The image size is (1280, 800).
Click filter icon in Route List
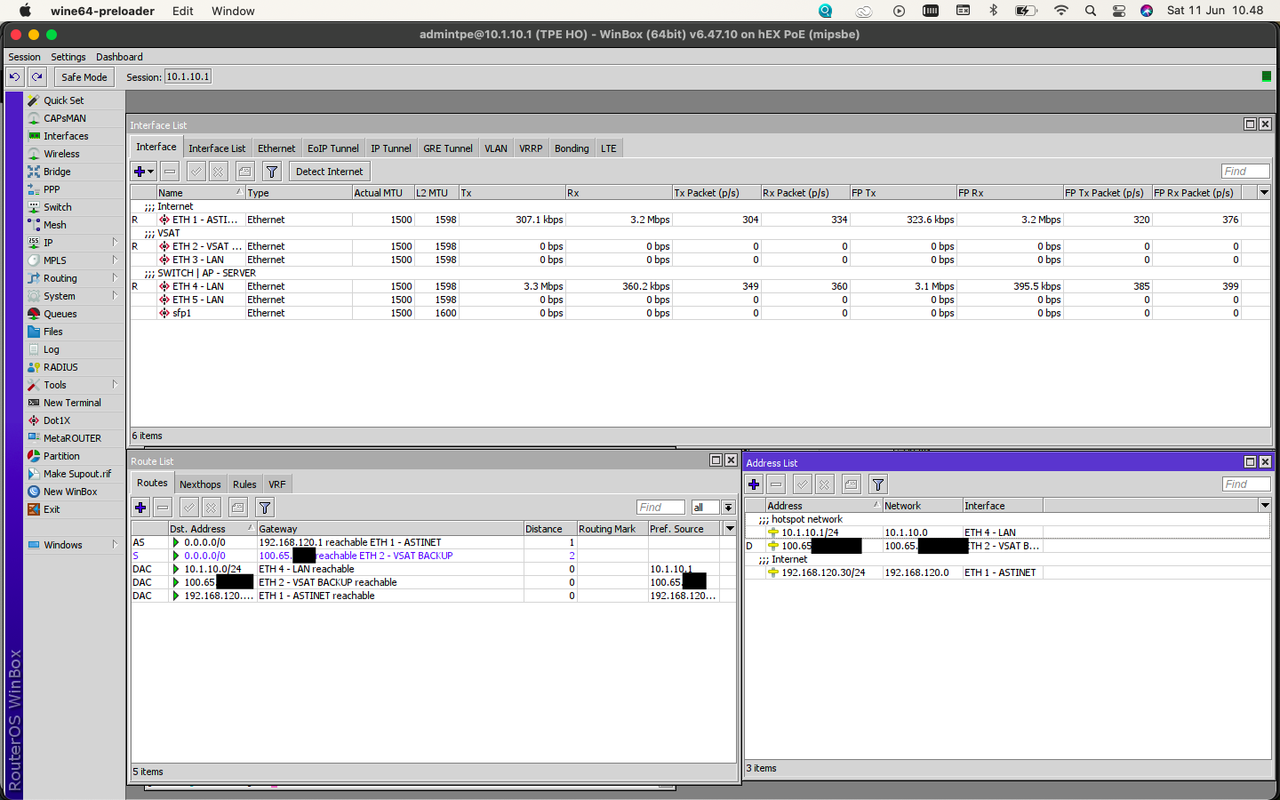pyautogui.click(x=264, y=508)
